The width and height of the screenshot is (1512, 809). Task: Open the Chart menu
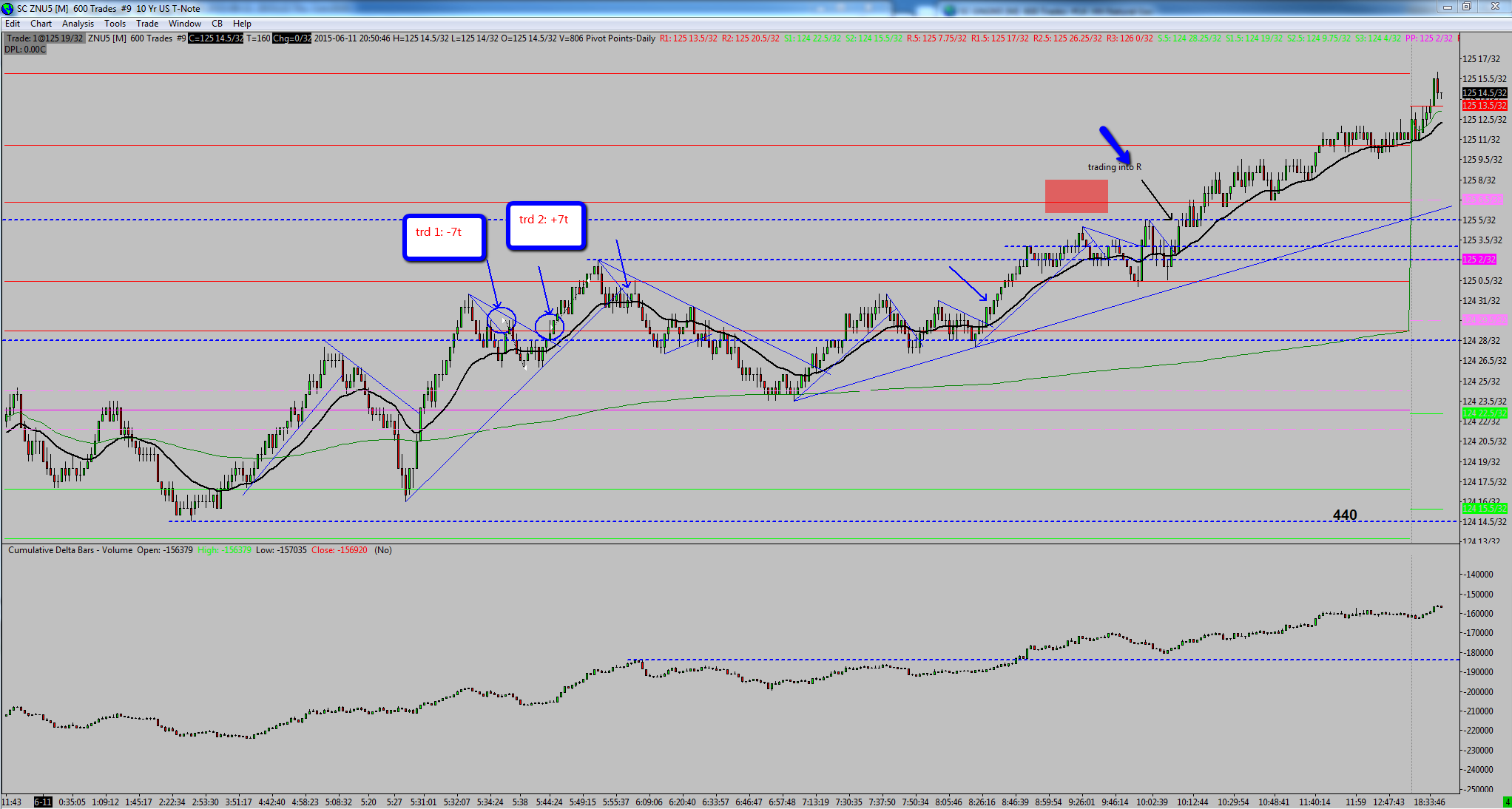pos(41,24)
